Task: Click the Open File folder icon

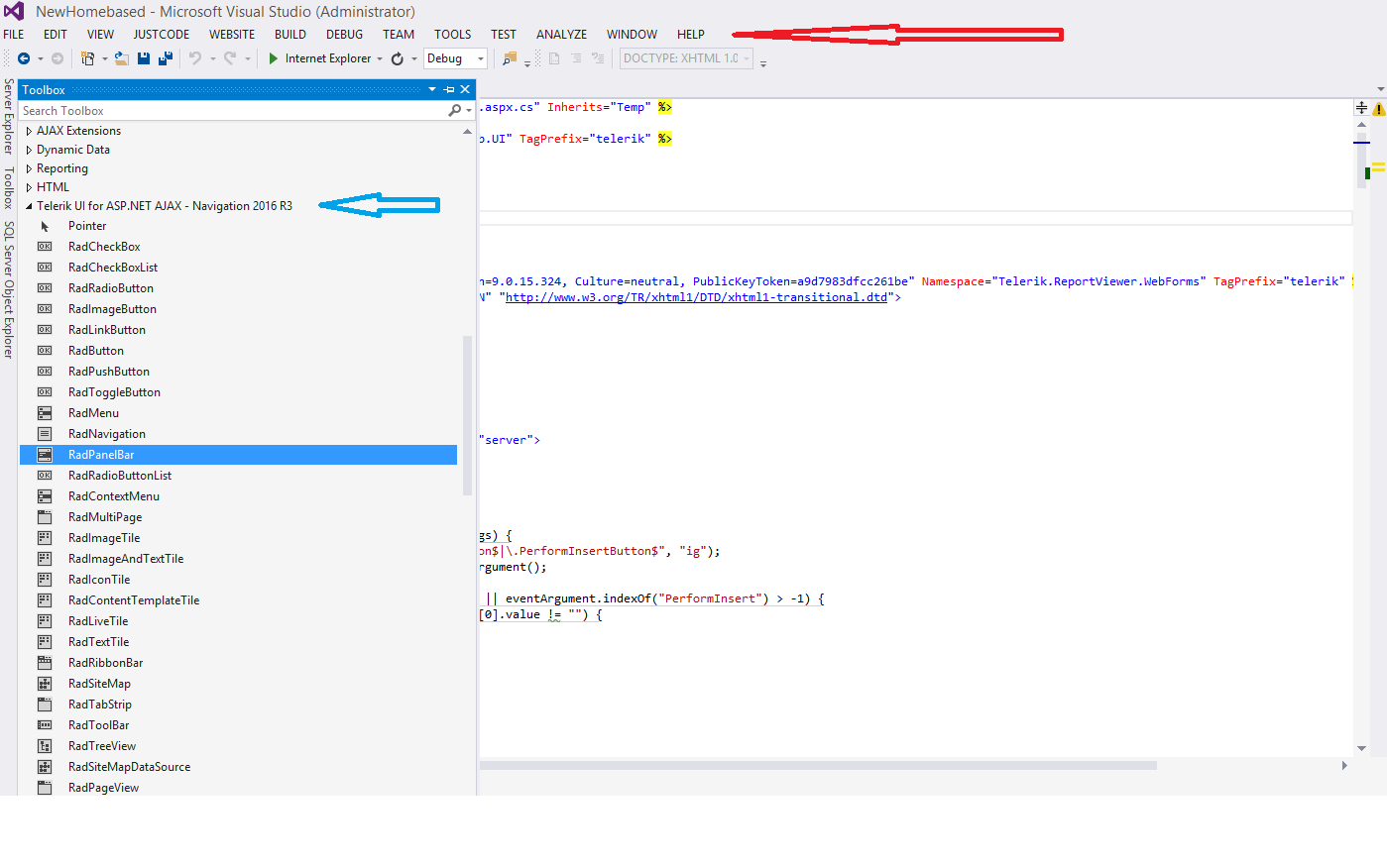Action: (121, 58)
